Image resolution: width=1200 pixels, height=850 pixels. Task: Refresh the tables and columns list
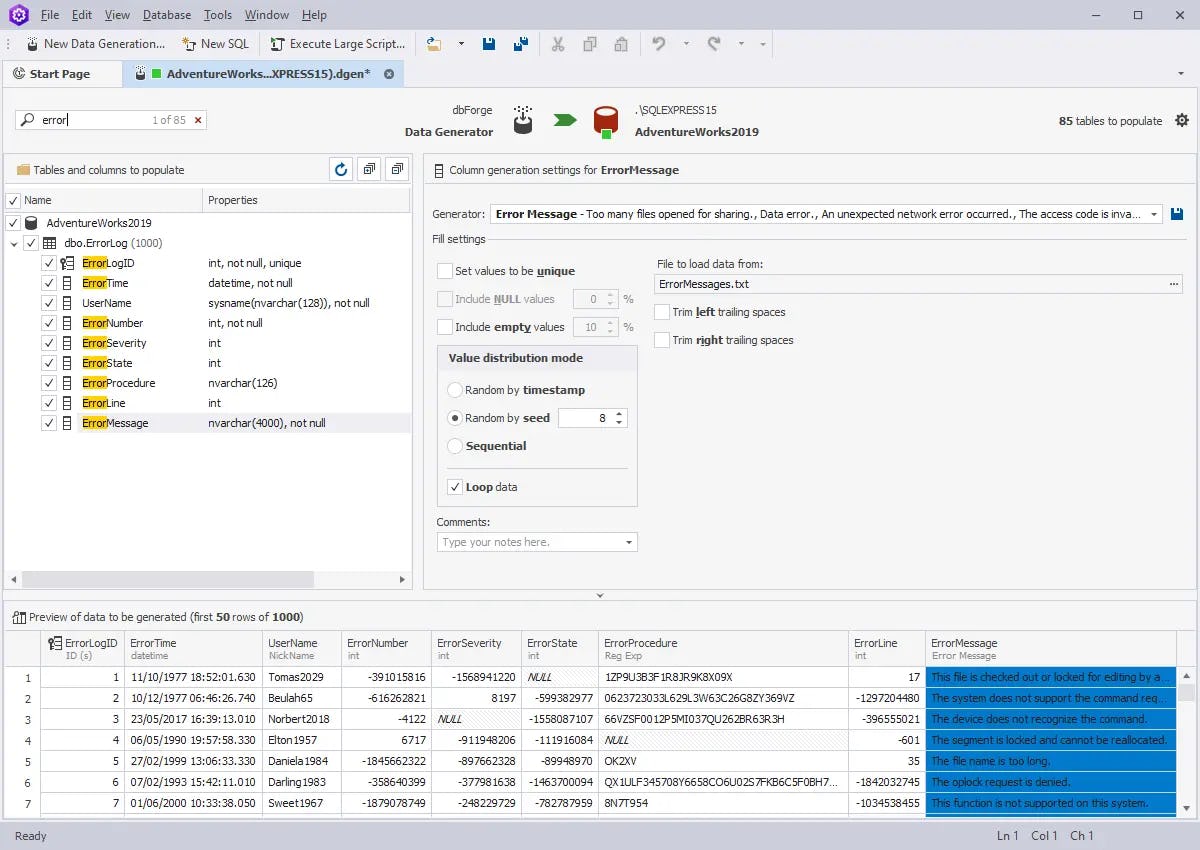click(x=340, y=169)
